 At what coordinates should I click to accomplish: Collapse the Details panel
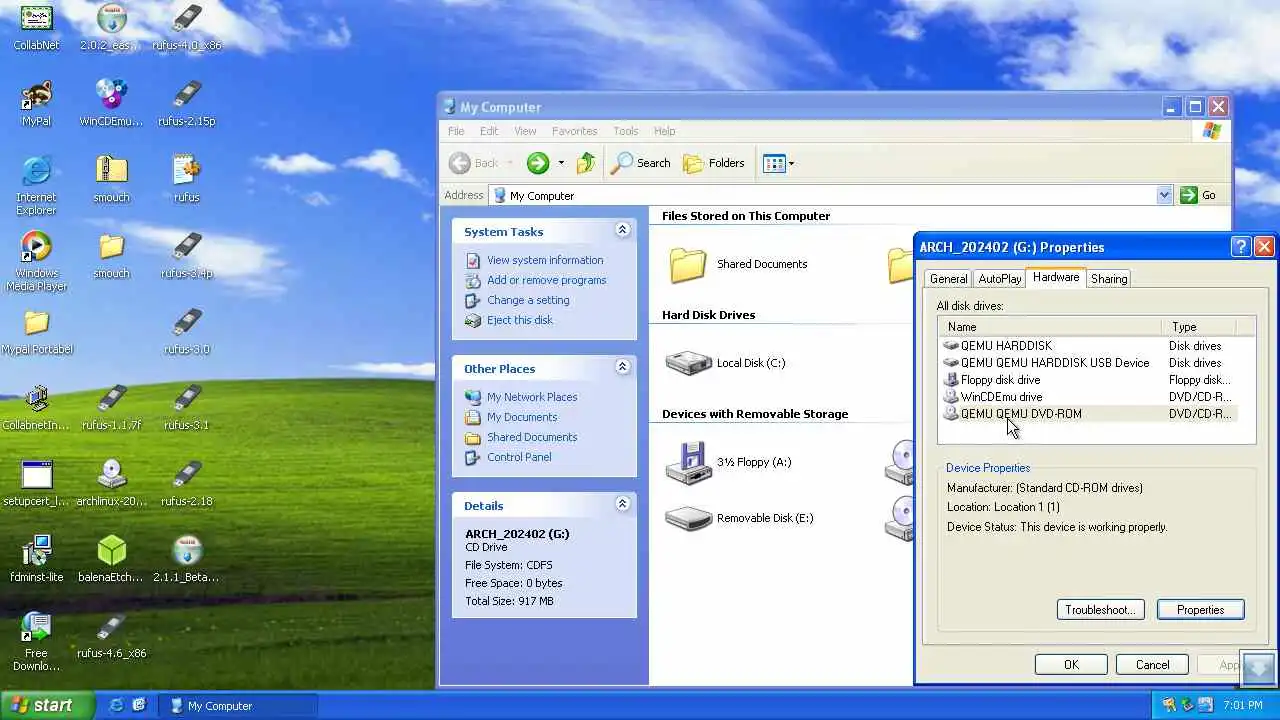click(x=622, y=504)
